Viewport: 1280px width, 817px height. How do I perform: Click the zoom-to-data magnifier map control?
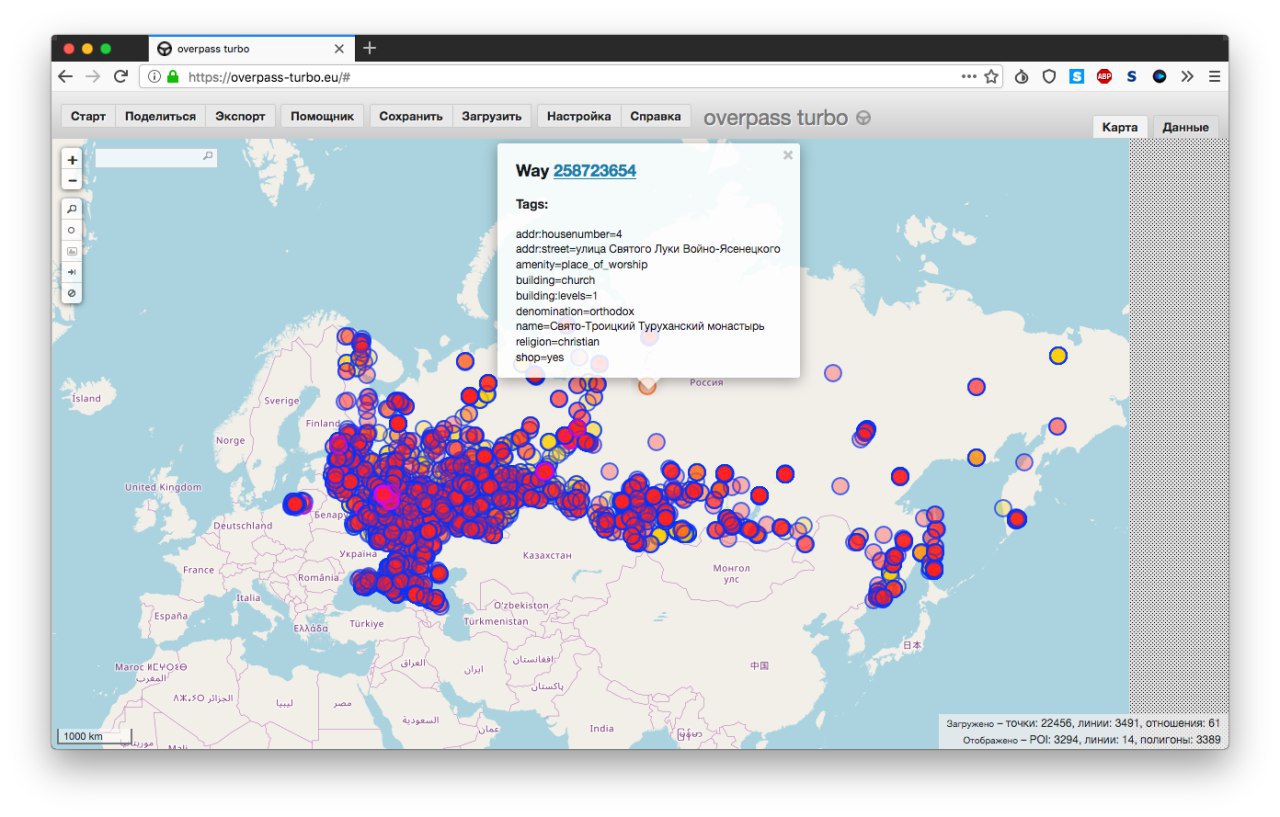coord(72,209)
